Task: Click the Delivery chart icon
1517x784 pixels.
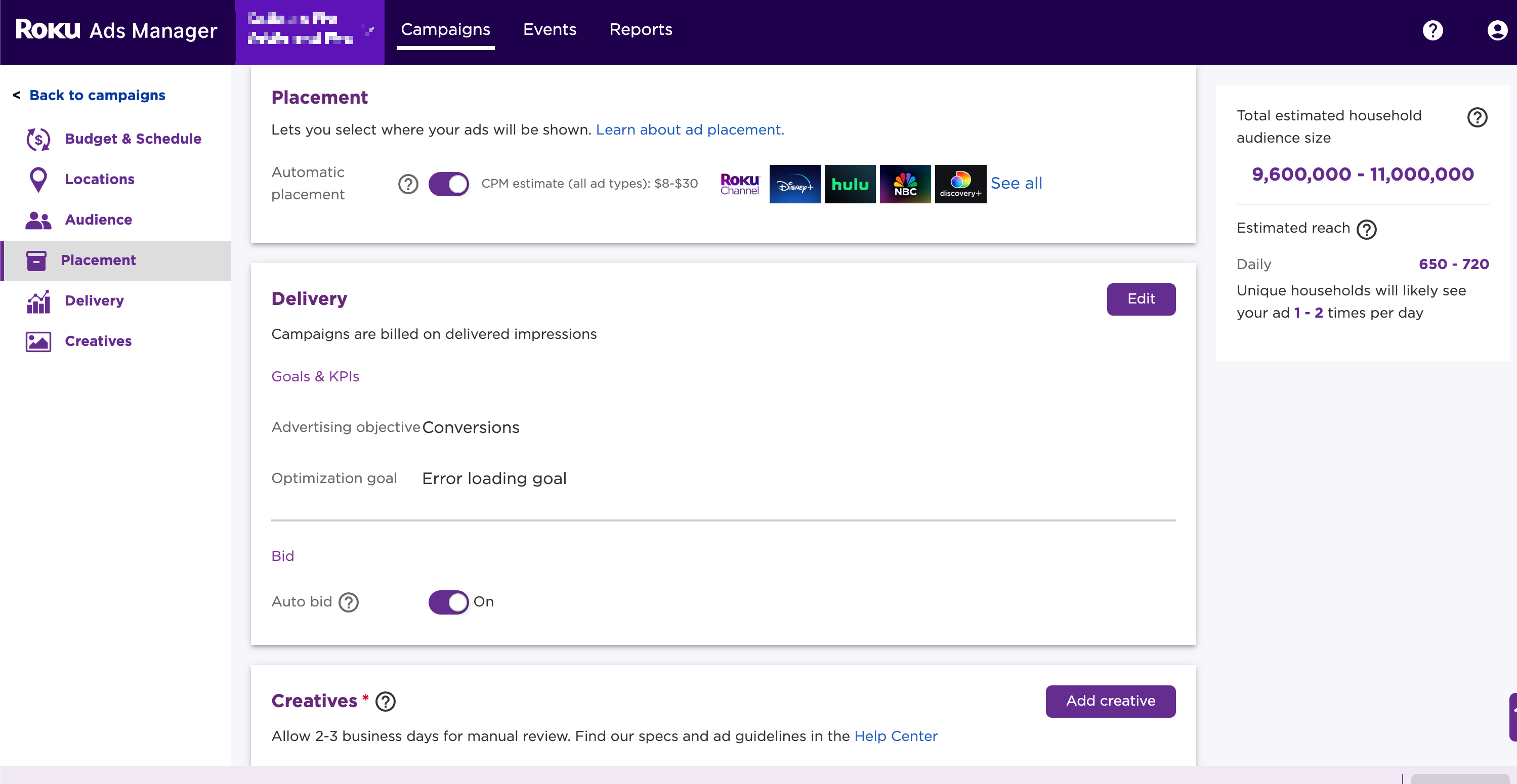Action: tap(38, 301)
